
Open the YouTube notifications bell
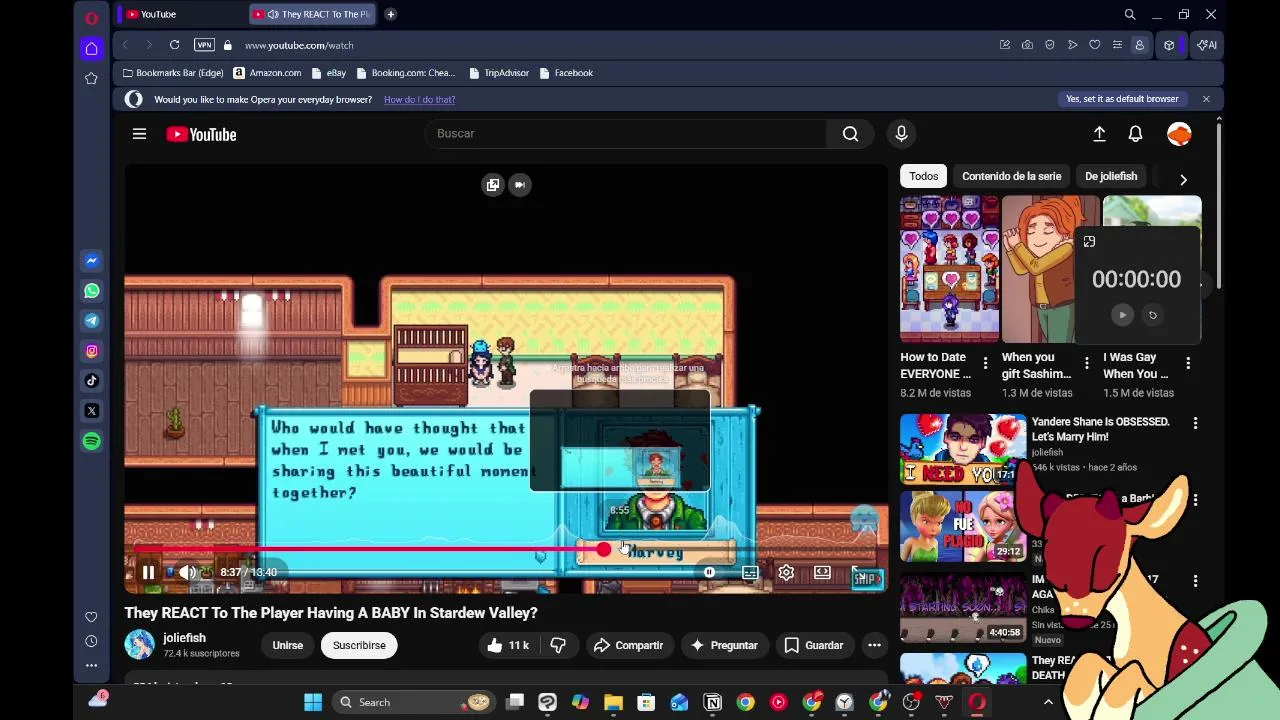tap(1136, 134)
